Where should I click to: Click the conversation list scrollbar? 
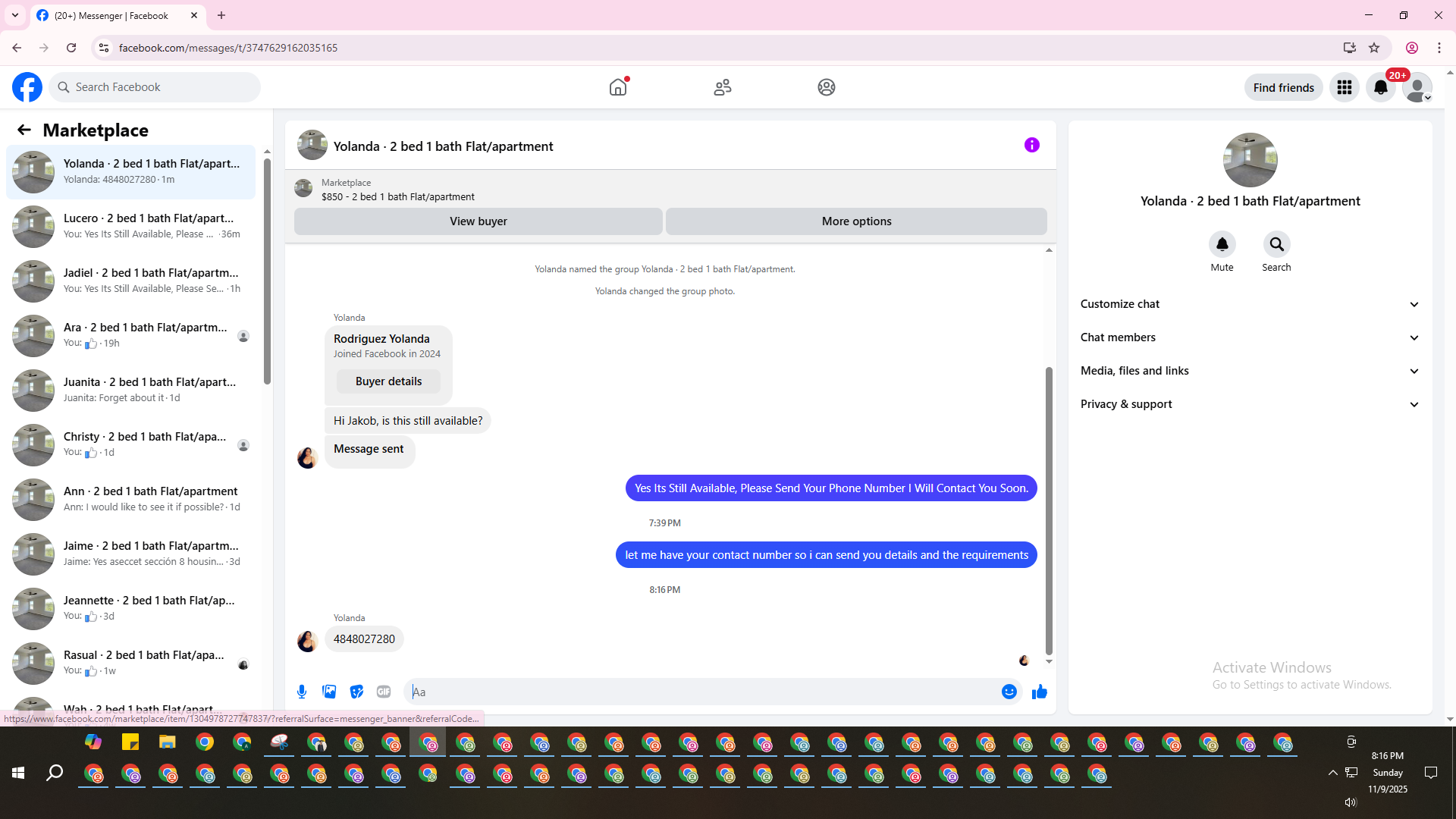[x=267, y=271]
